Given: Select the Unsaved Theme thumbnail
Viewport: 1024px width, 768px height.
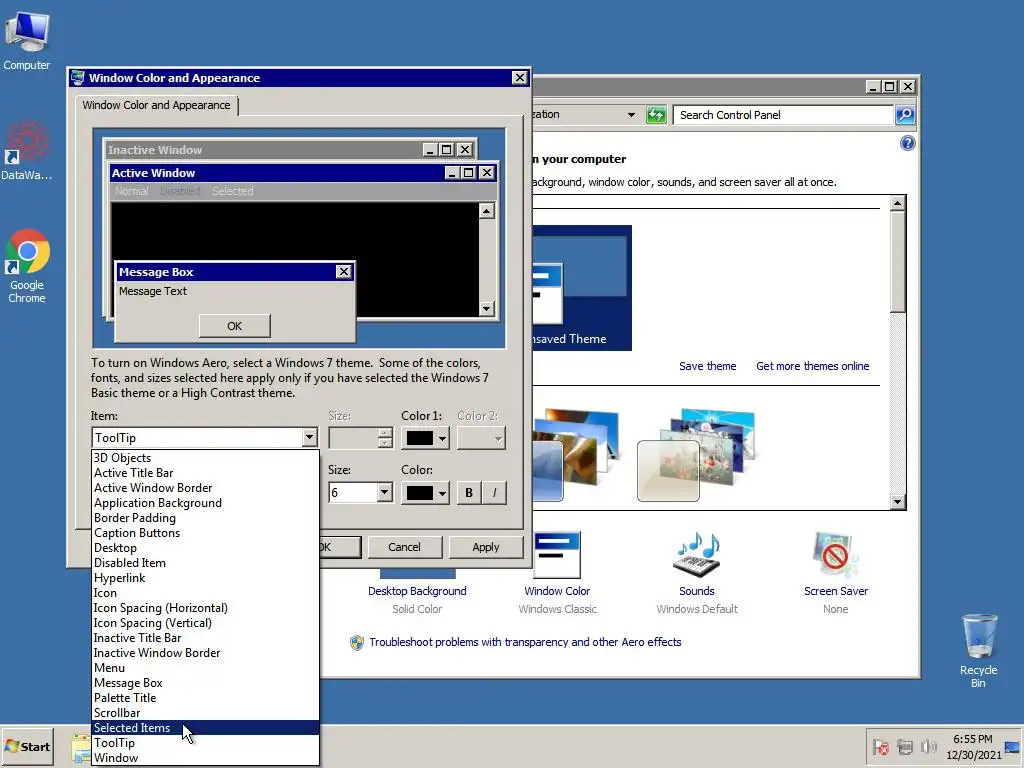Looking at the screenshot, I should tap(581, 288).
